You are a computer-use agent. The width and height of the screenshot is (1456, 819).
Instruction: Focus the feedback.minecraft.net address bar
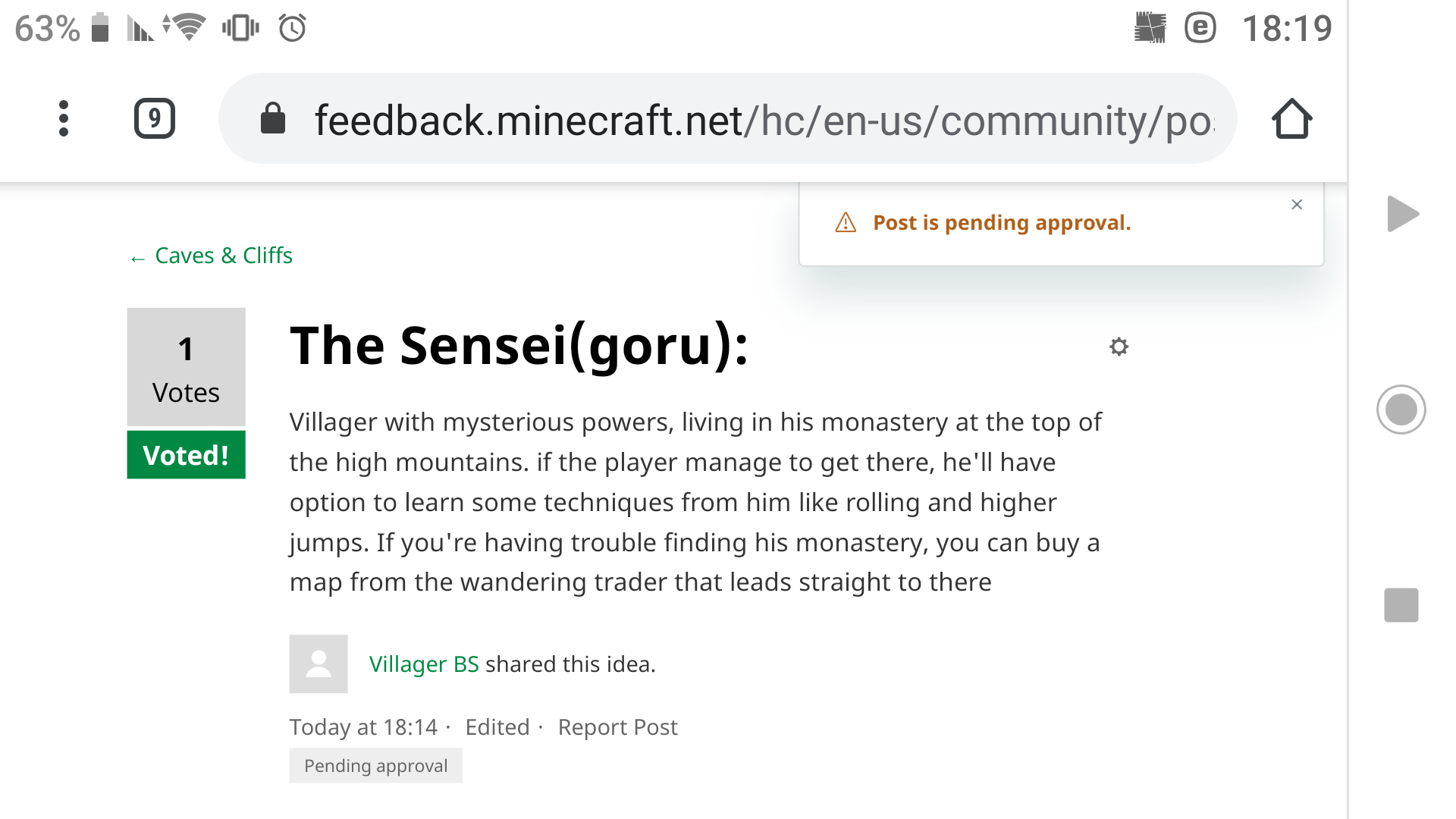point(758,120)
